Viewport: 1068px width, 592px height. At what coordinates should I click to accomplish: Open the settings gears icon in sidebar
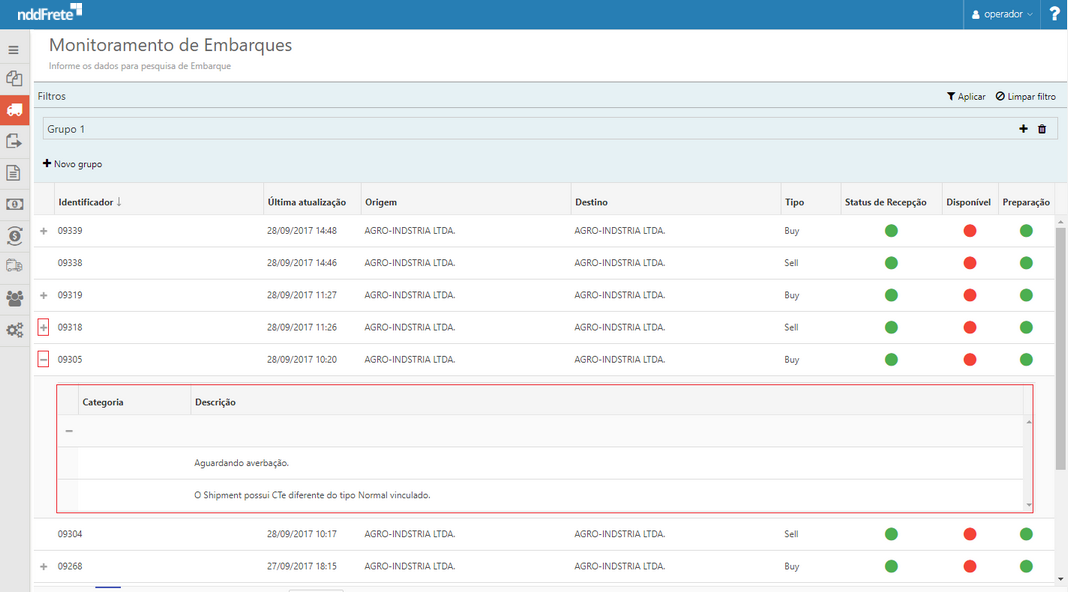tap(14, 330)
